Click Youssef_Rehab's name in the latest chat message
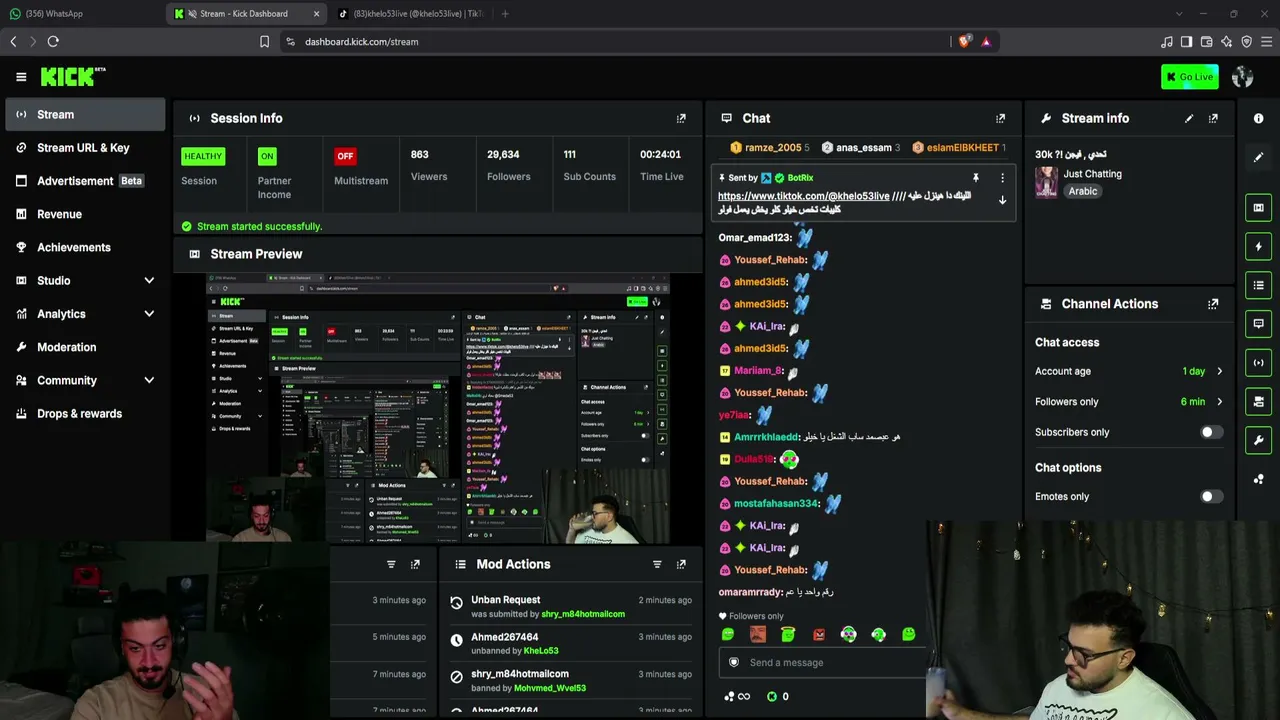The height and width of the screenshot is (720, 1280). 770,570
